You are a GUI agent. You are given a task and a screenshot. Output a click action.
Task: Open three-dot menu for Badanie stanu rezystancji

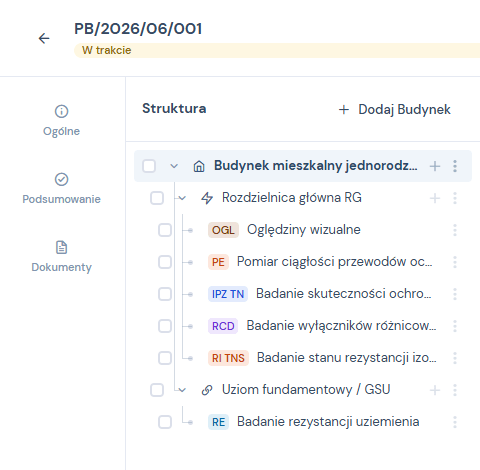pos(455,358)
